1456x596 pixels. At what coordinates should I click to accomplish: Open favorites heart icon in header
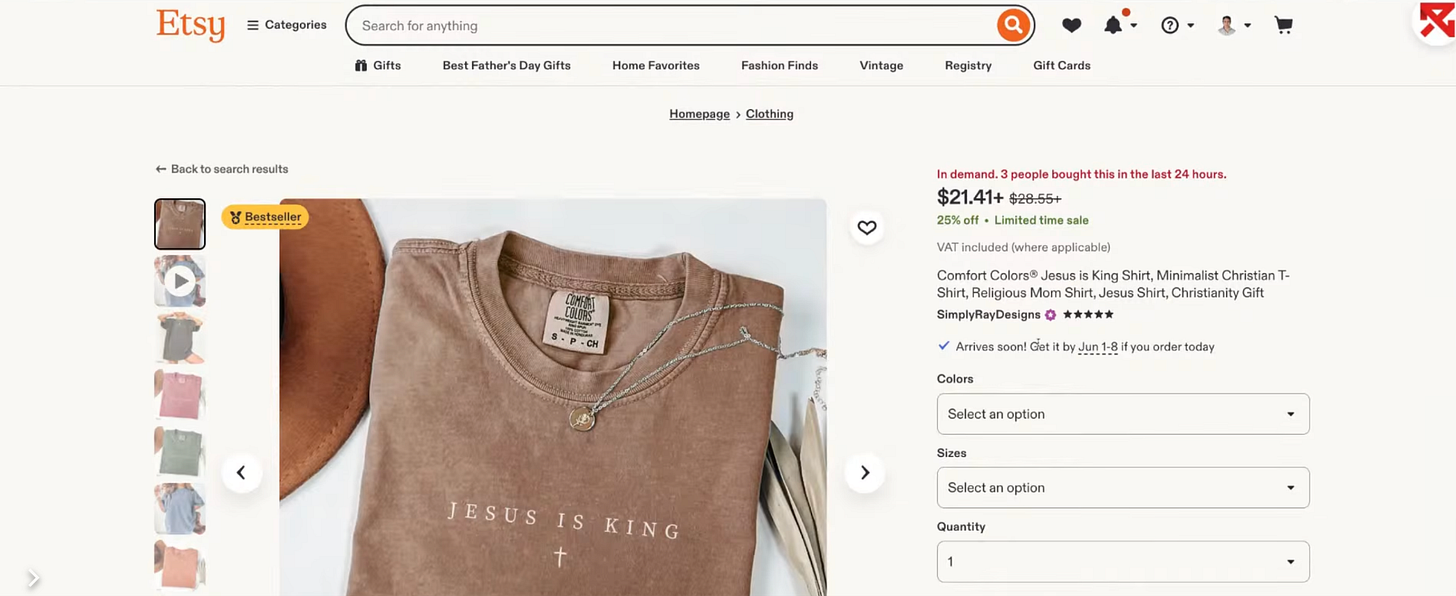click(x=1071, y=26)
